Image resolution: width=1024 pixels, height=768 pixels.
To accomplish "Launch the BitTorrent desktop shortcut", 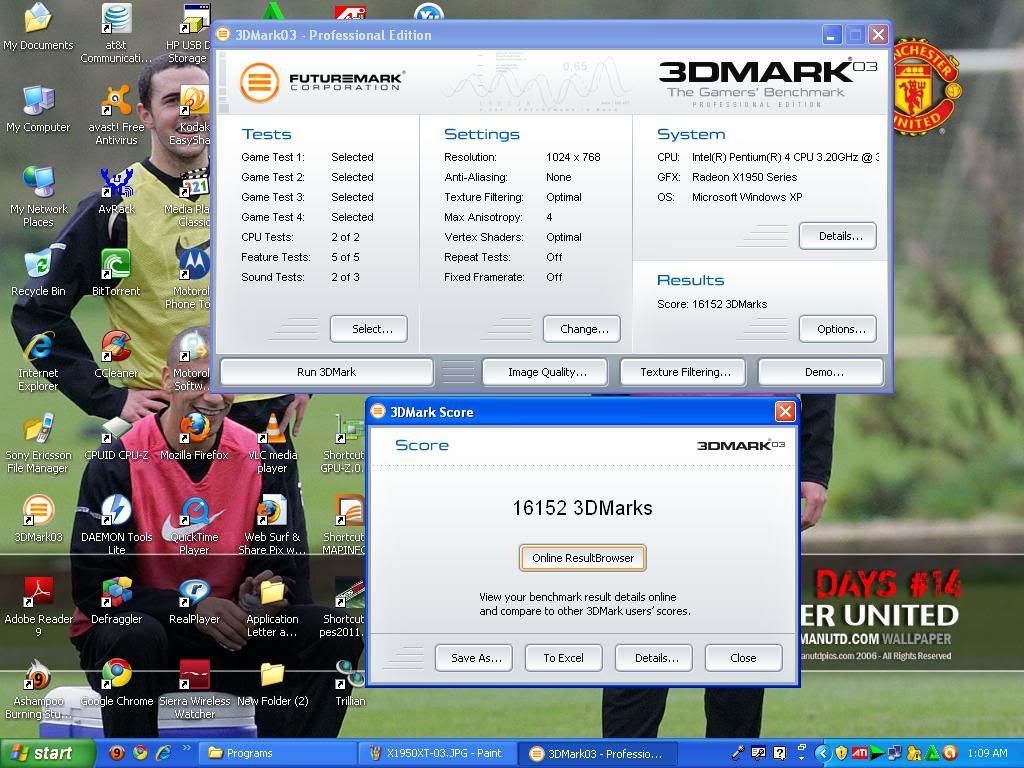I will (x=116, y=274).
